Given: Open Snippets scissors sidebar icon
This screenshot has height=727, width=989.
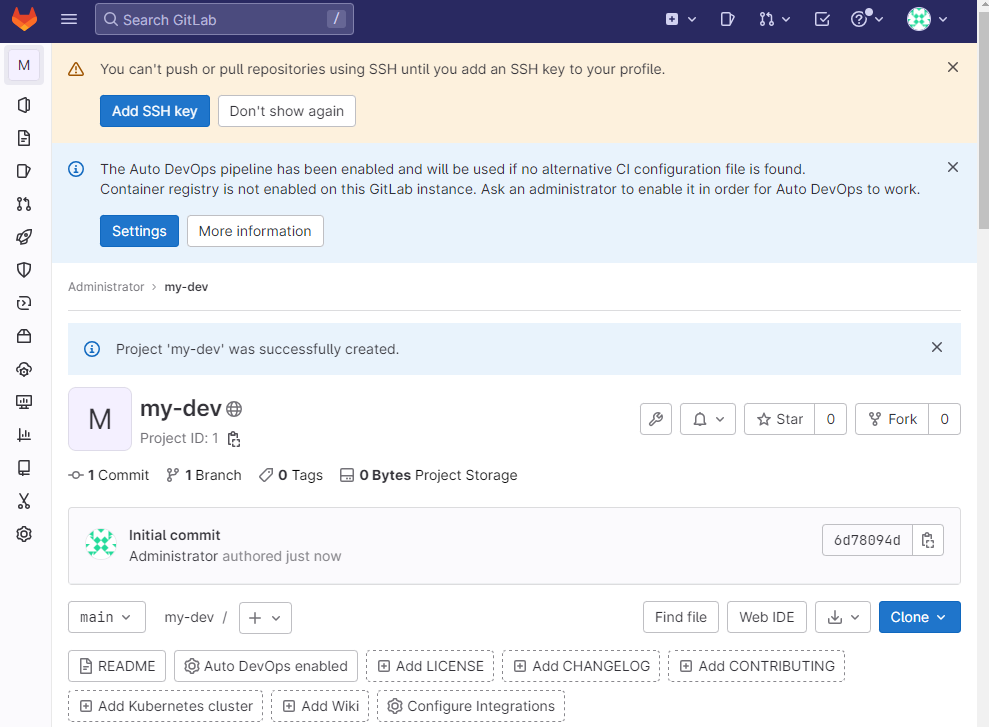Looking at the screenshot, I should 24,501.
